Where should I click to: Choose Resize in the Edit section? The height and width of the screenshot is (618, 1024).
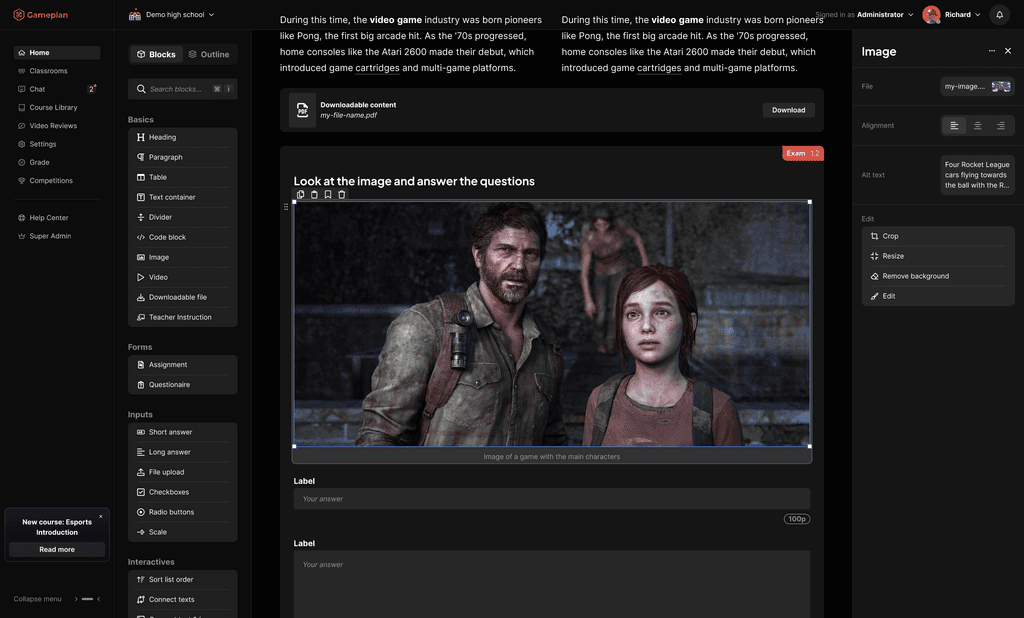[x=938, y=256]
